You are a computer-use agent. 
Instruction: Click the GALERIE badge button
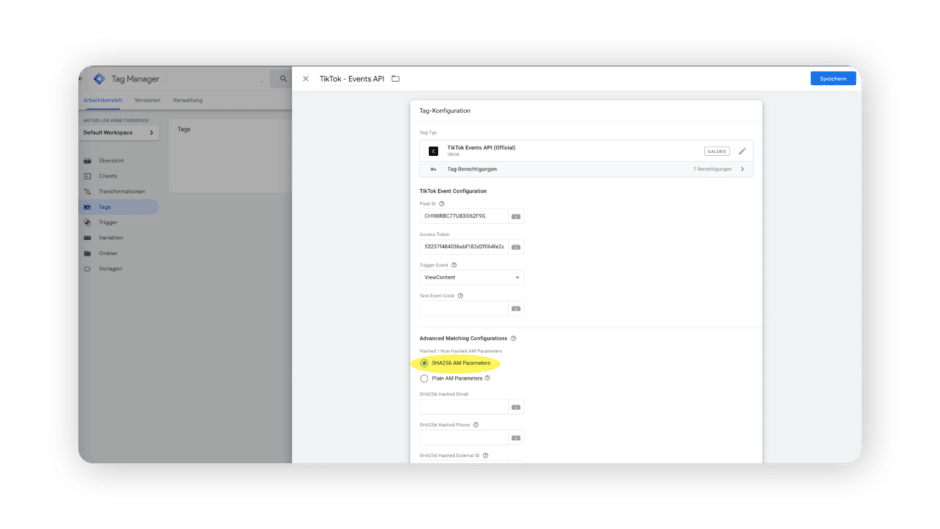[717, 152]
